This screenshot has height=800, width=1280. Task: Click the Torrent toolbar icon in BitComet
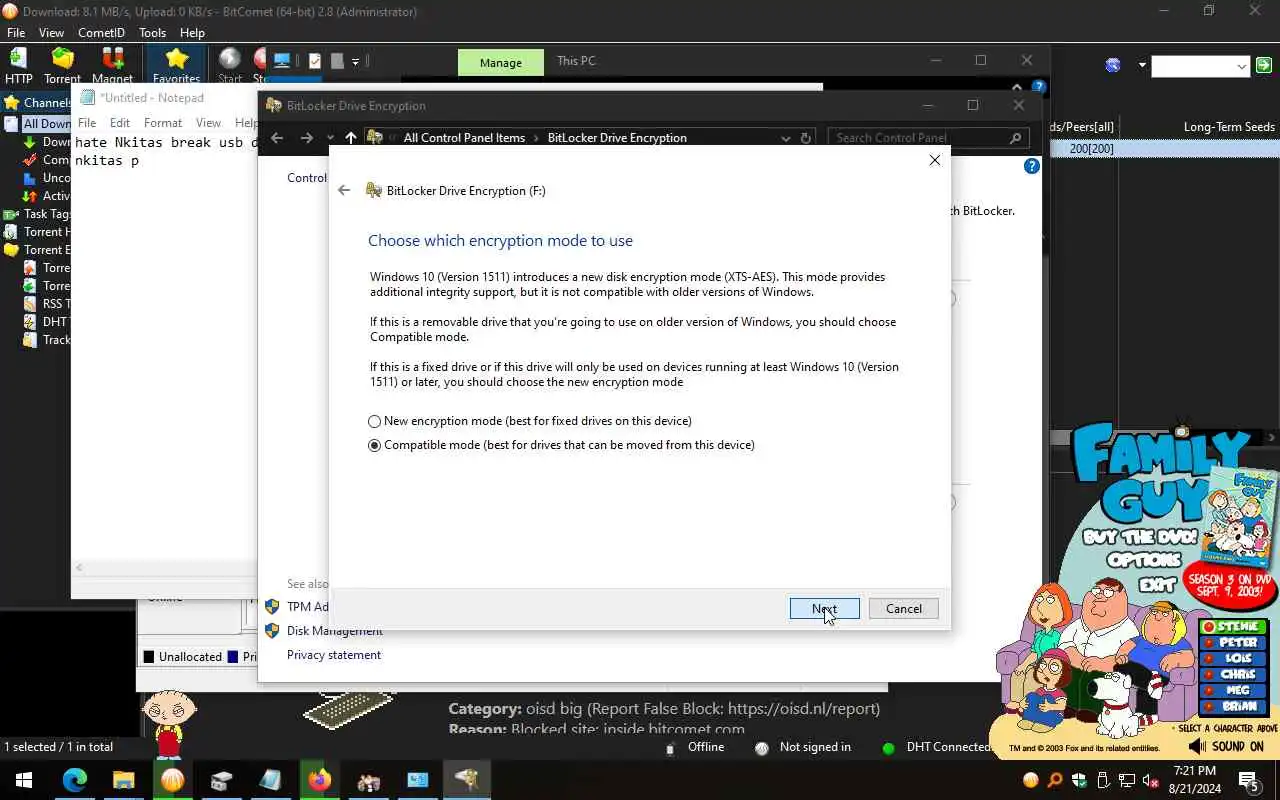62,66
